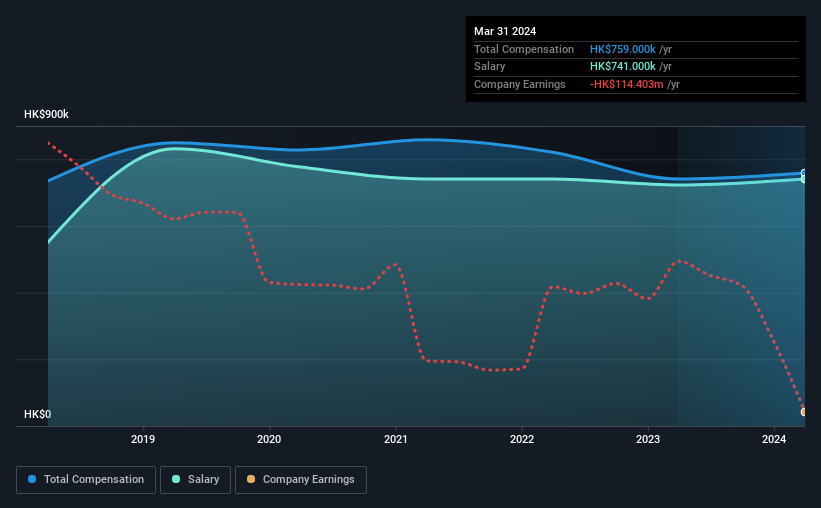821x508 pixels.
Task: Click the orange Company Earnings endpoint marker
Action: click(803, 412)
